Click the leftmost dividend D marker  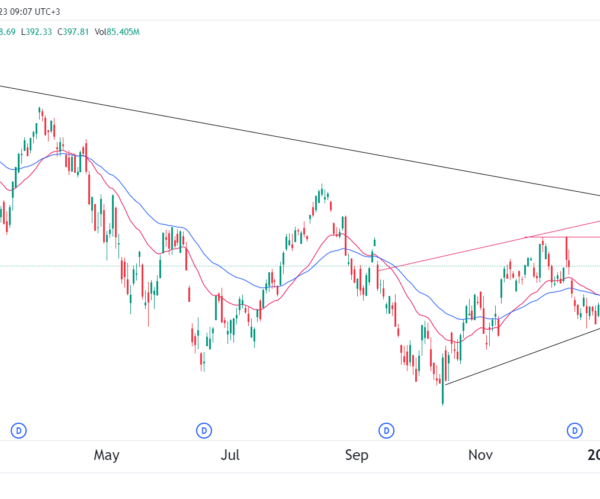pyautogui.click(x=18, y=430)
